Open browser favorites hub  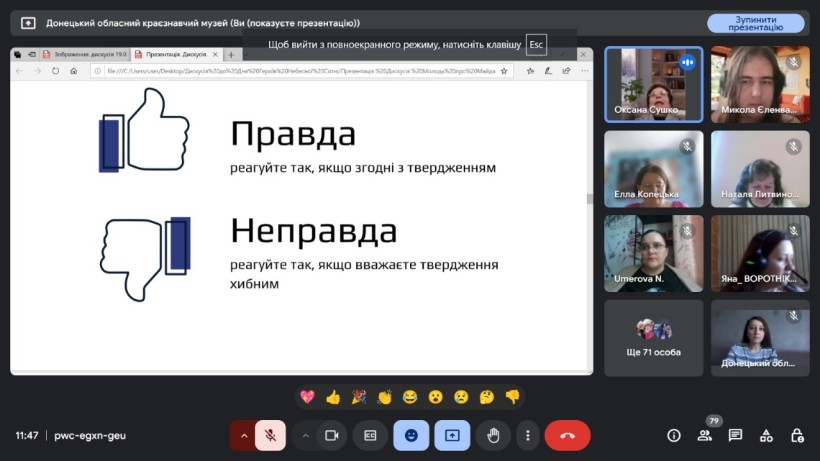pyautogui.click(x=530, y=71)
